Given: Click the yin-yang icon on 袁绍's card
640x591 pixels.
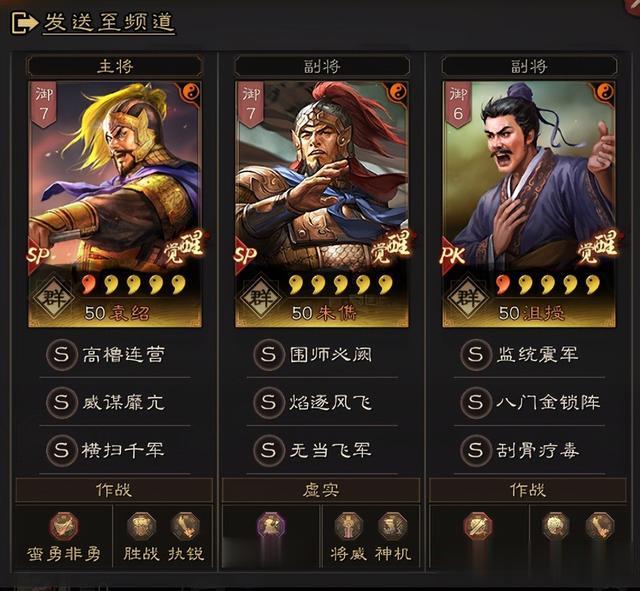Looking at the screenshot, I should pos(191,91).
